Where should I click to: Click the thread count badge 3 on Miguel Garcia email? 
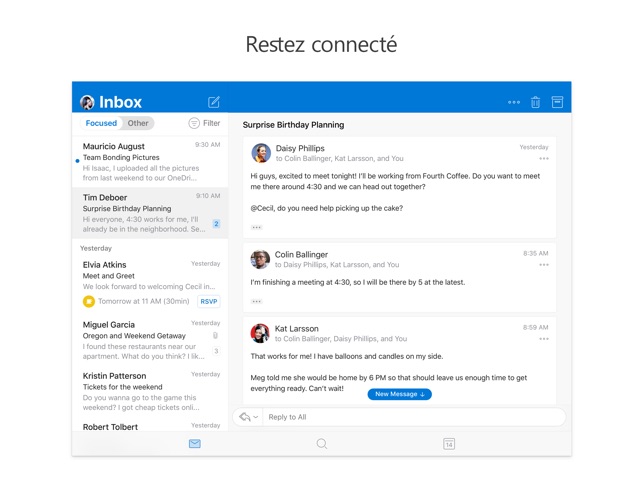(x=216, y=351)
